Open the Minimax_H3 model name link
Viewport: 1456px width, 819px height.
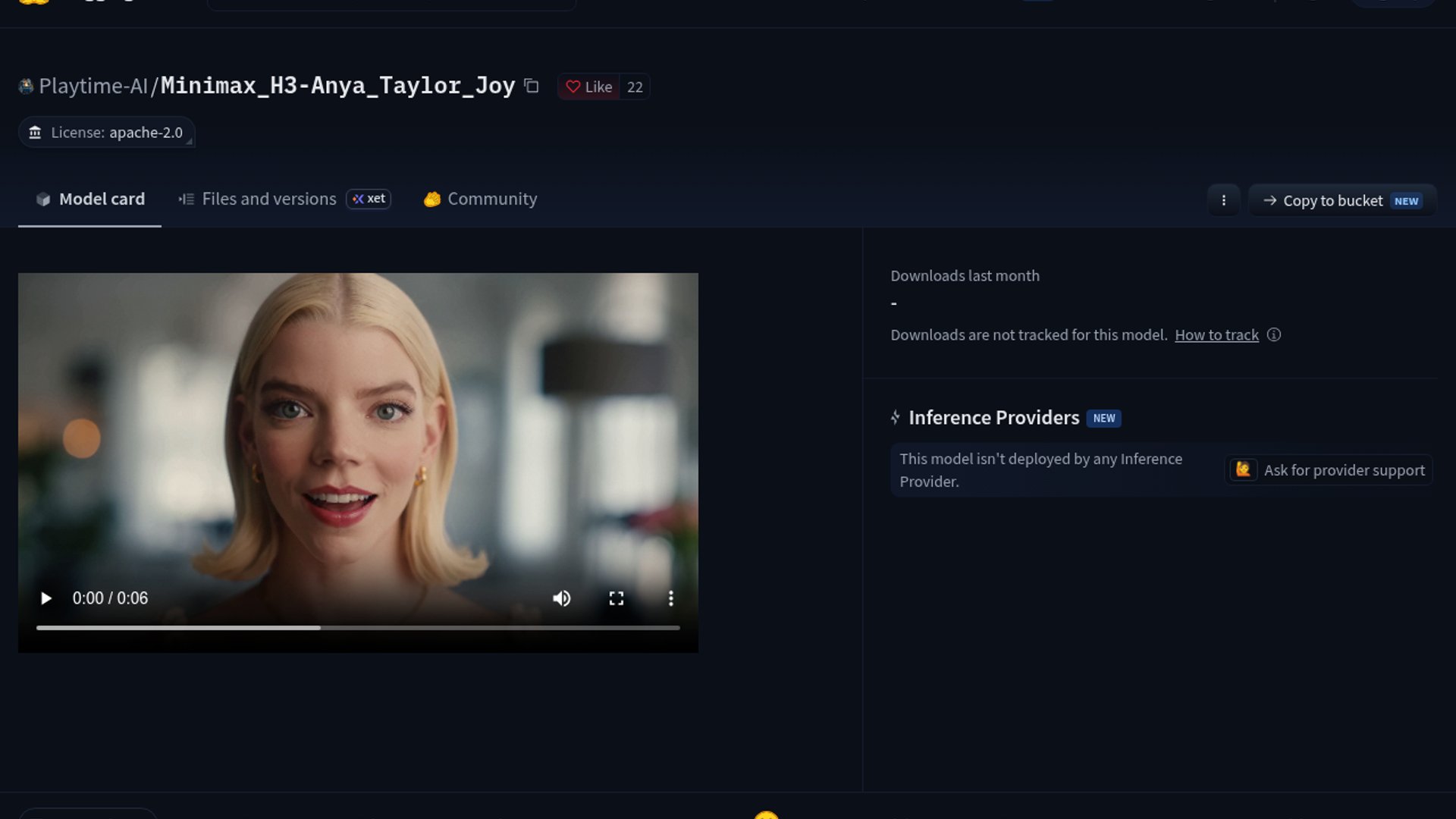(337, 86)
